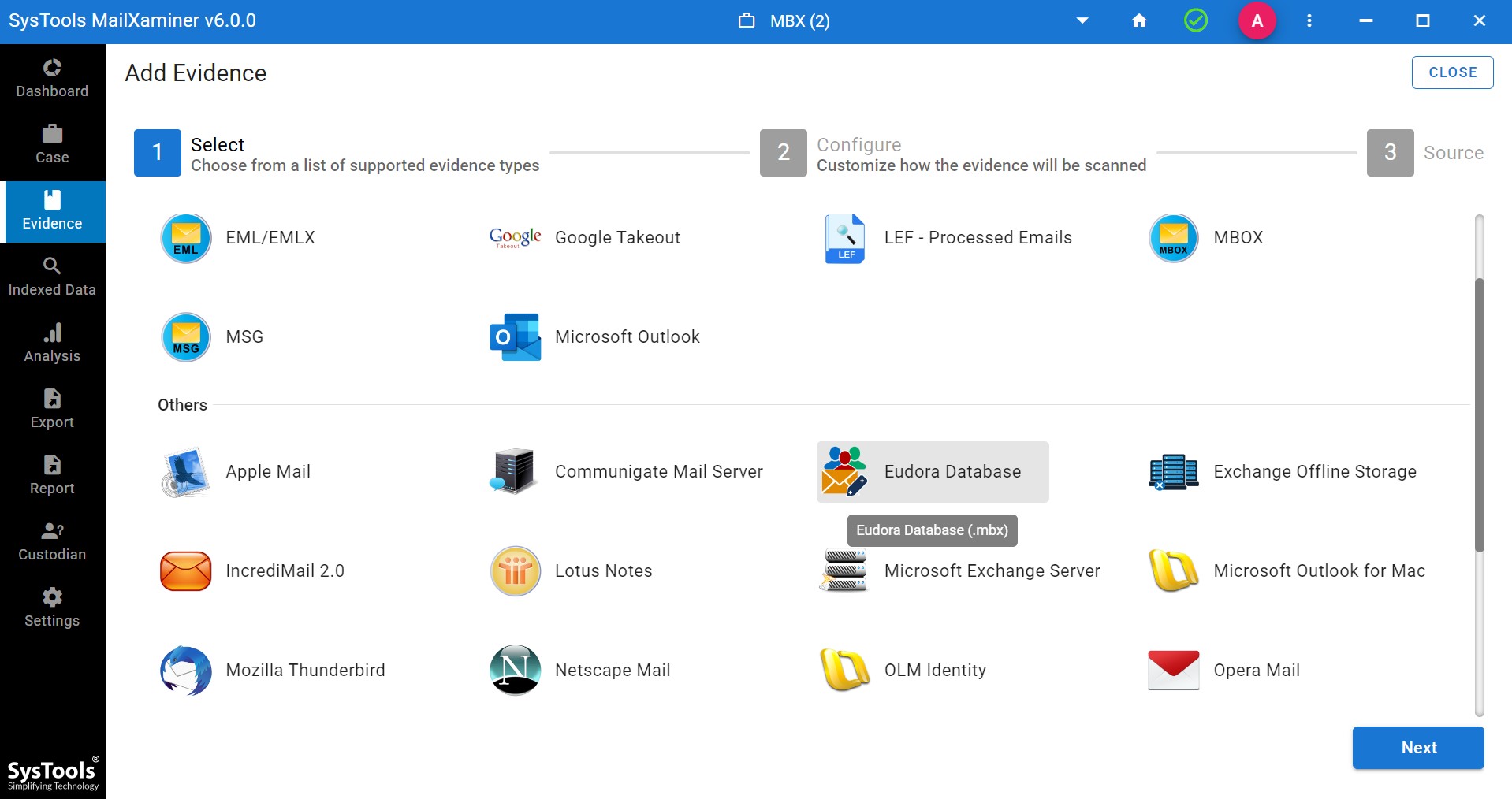Click the Microsoft Outlook label
The width and height of the screenshot is (1512, 799).
(627, 337)
